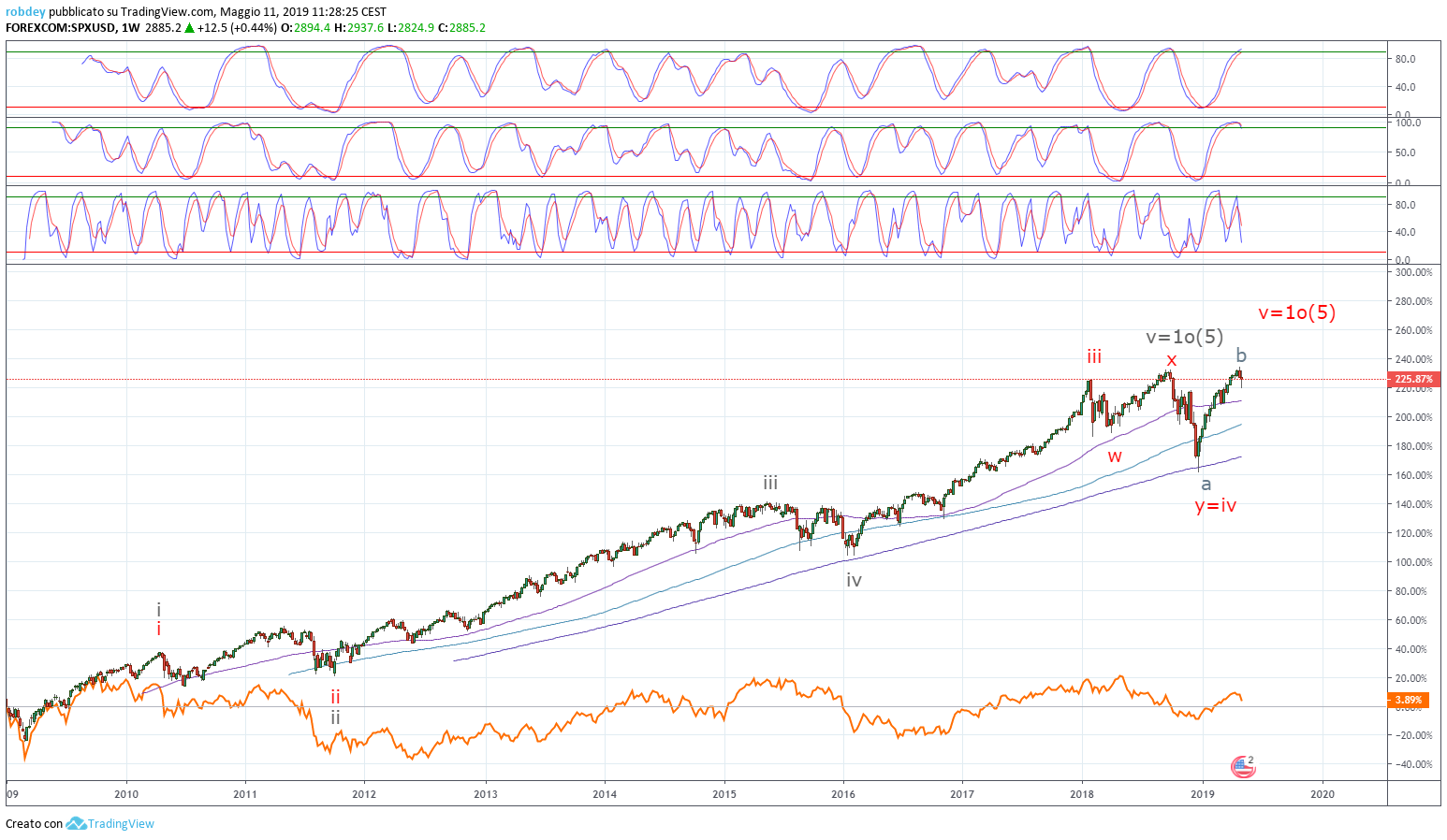The height and width of the screenshot is (840, 1447).
Task: Select the gray 'v=1o(5)' wave annotation
Action: tap(1185, 338)
